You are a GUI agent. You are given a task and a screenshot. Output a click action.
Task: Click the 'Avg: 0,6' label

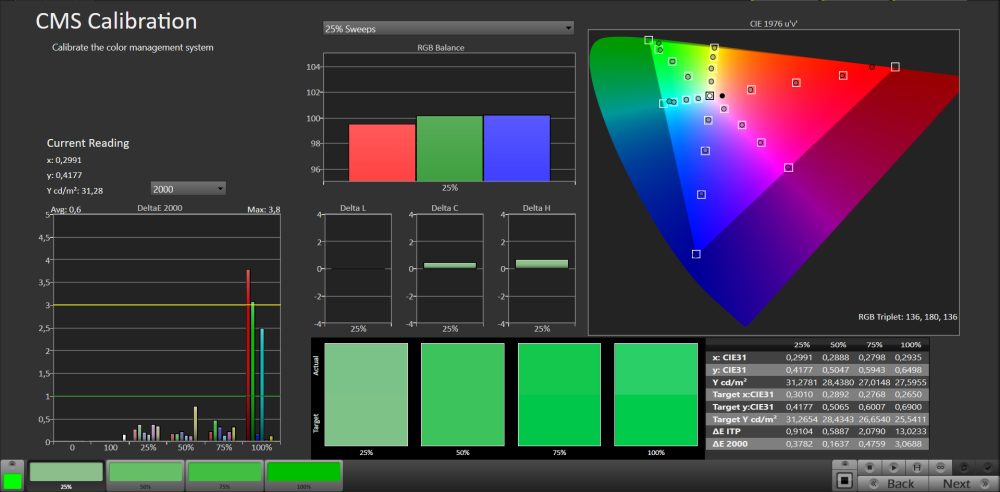click(x=66, y=209)
